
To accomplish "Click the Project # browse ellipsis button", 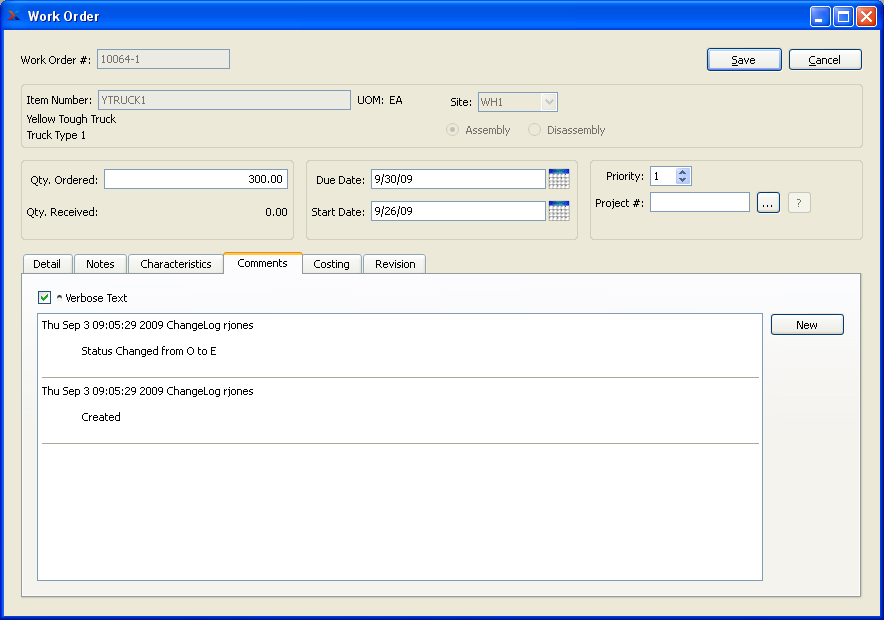I will click(768, 203).
